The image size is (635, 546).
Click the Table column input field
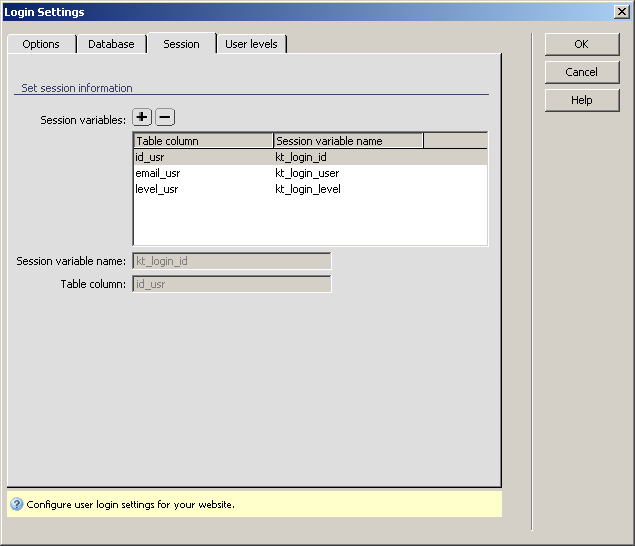click(x=231, y=284)
